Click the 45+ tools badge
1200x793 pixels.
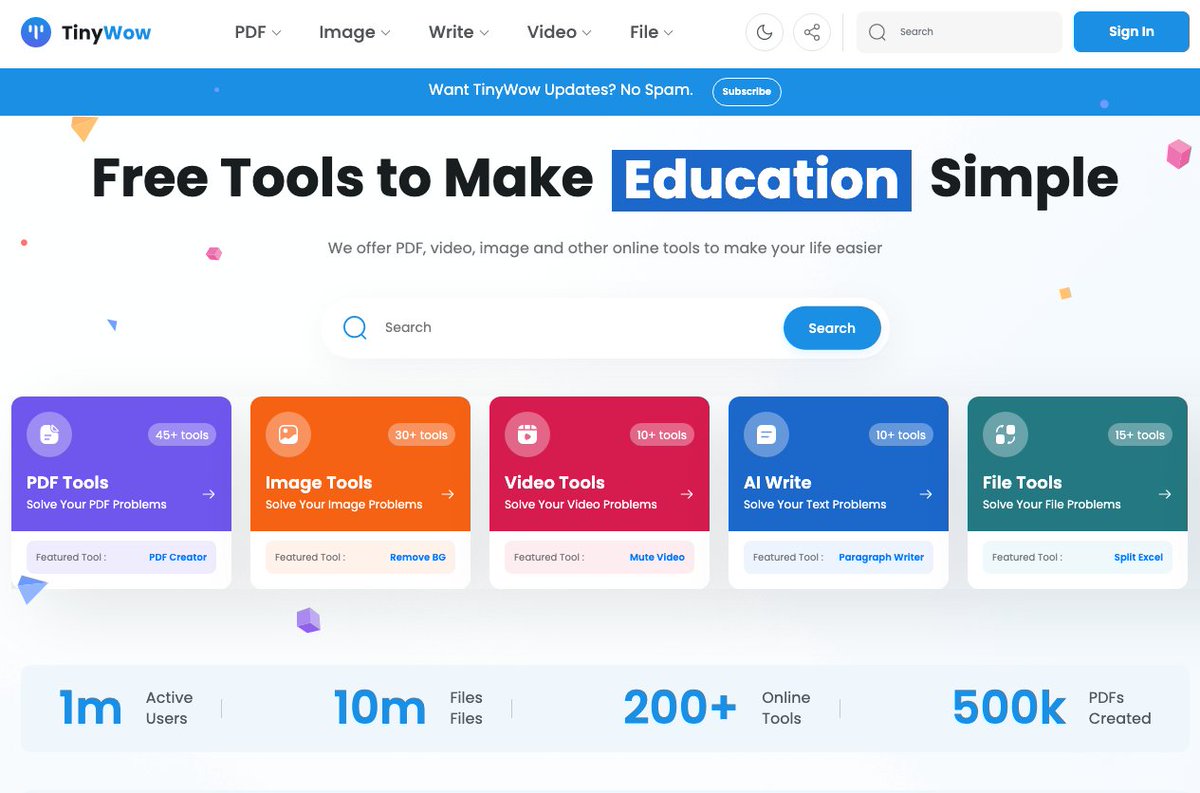pyautogui.click(x=182, y=435)
